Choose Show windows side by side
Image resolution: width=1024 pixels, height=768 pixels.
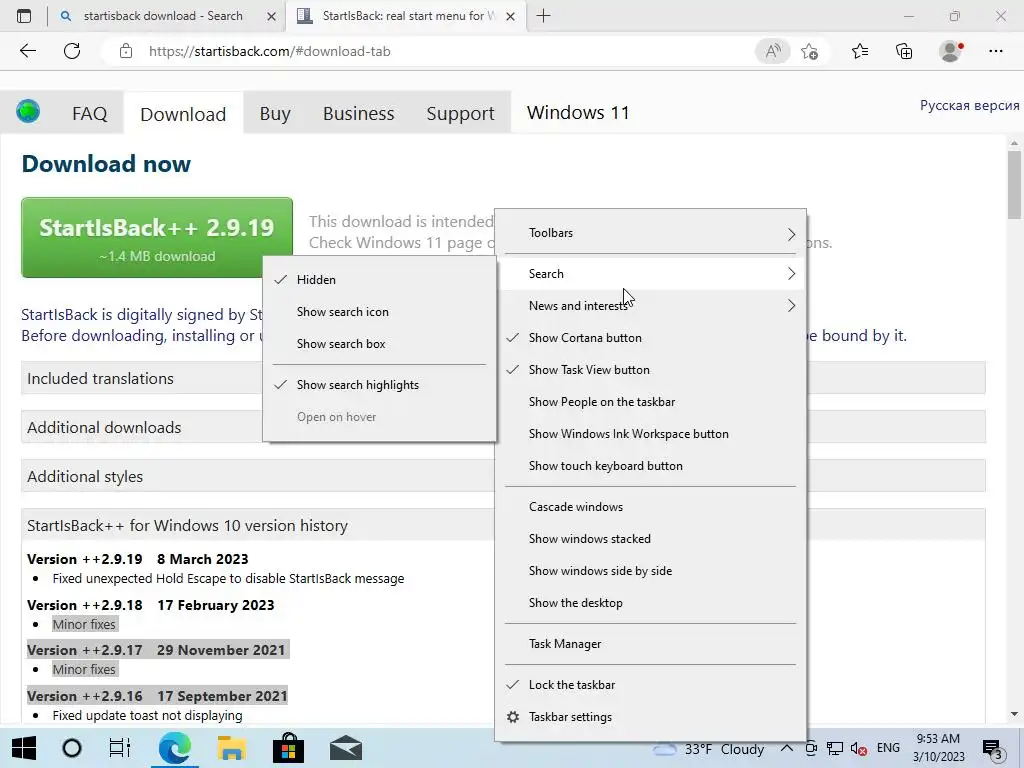[x=650, y=571]
